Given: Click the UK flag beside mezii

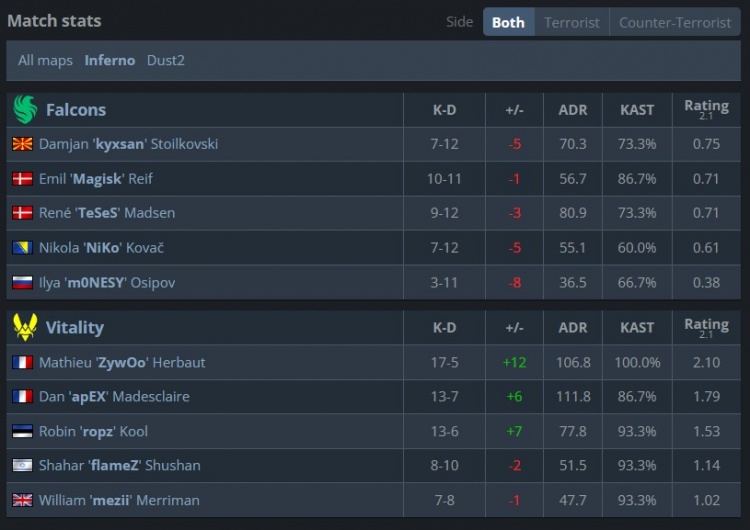Looking at the screenshot, I should click(22, 500).
